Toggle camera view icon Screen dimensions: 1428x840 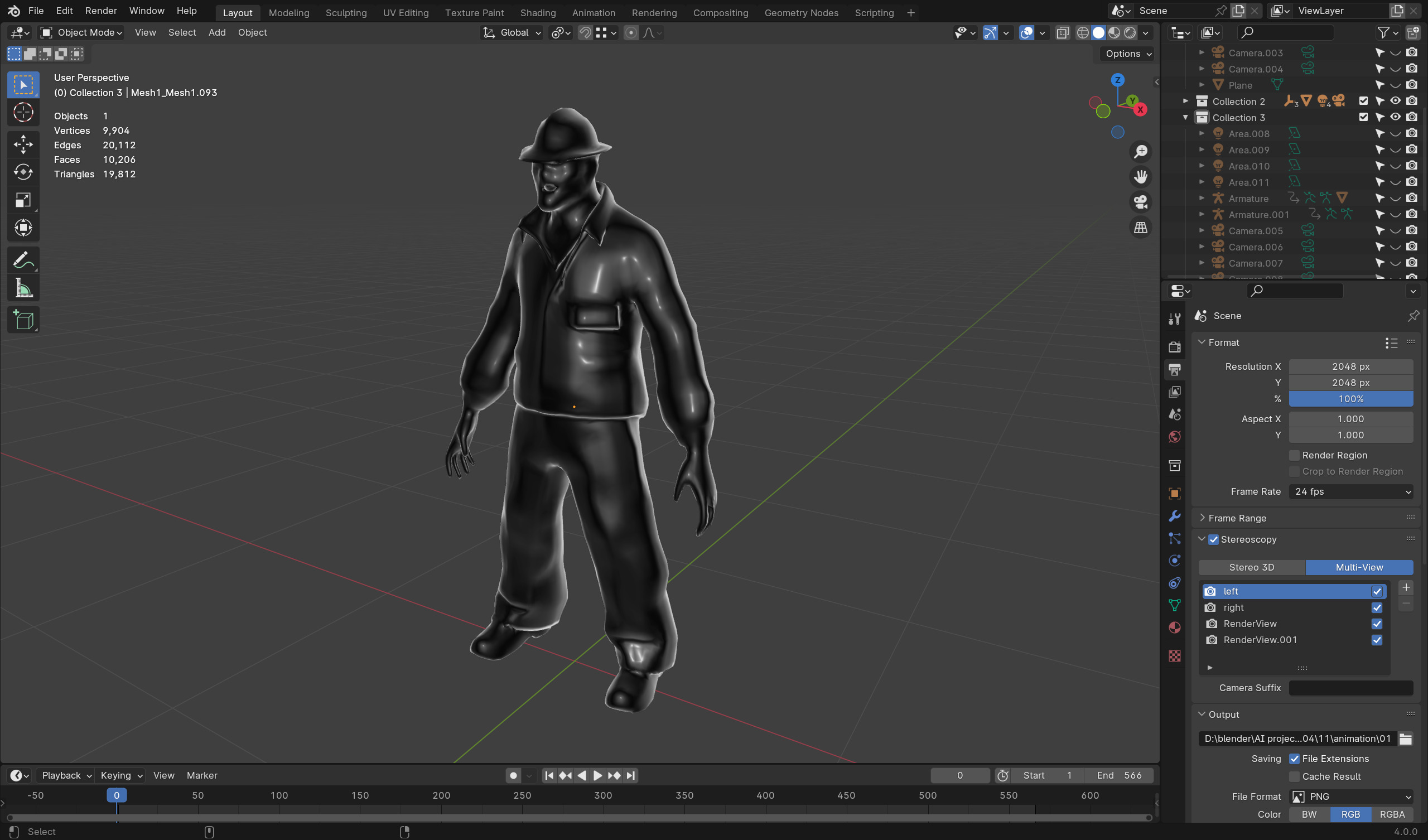click(1140, 202)
